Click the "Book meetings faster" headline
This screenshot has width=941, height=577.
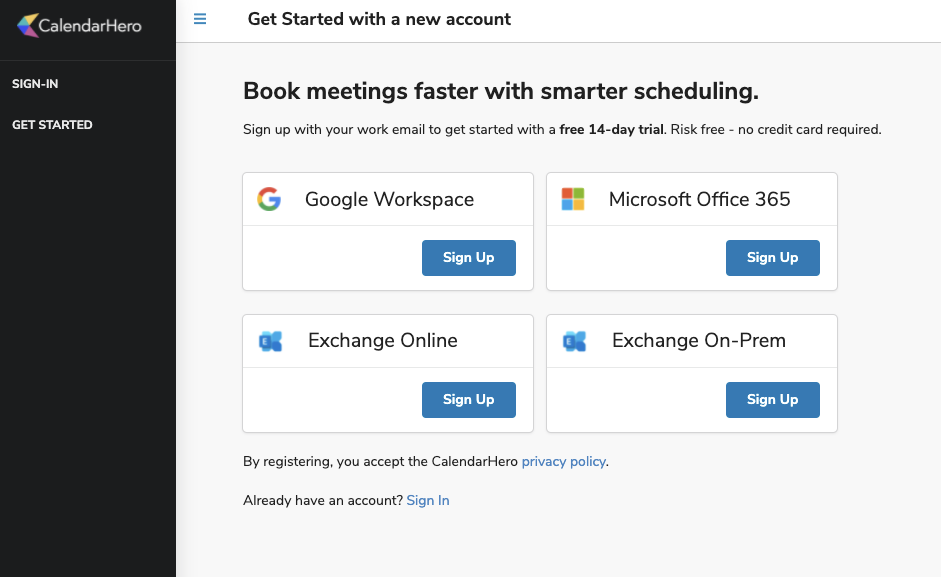tap(501, 92)
